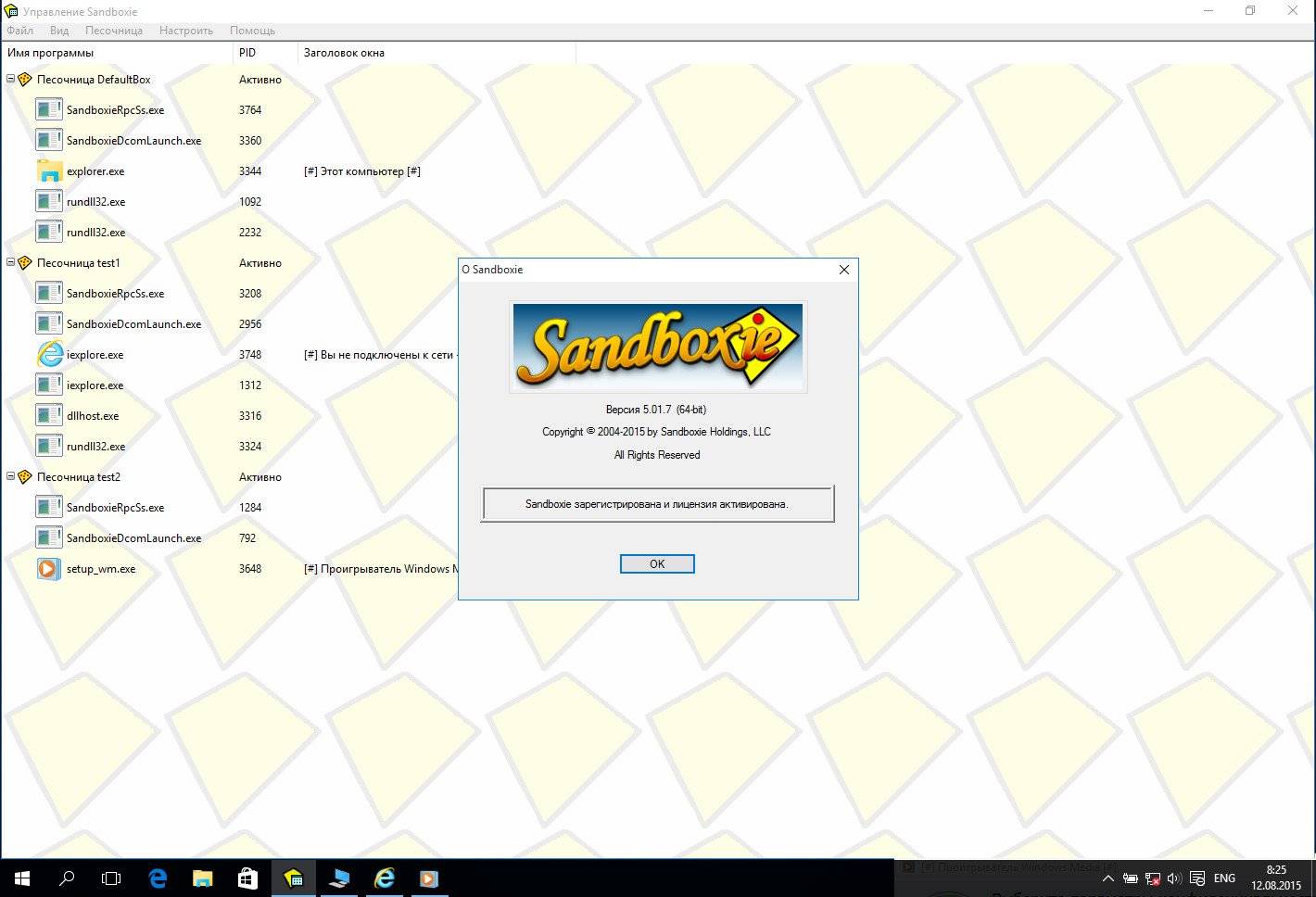Click PID value 3764
The image size is (1316, 897).
point(250,110)
